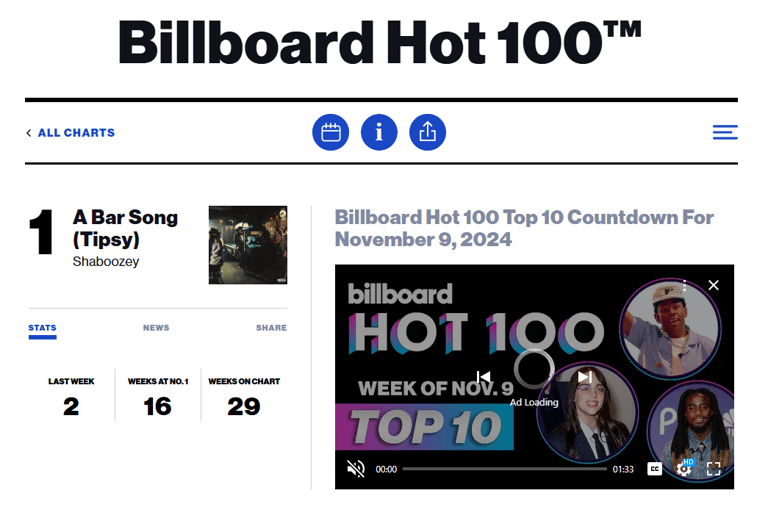
Task: Skip to next video
Action: tap(586, 377)
